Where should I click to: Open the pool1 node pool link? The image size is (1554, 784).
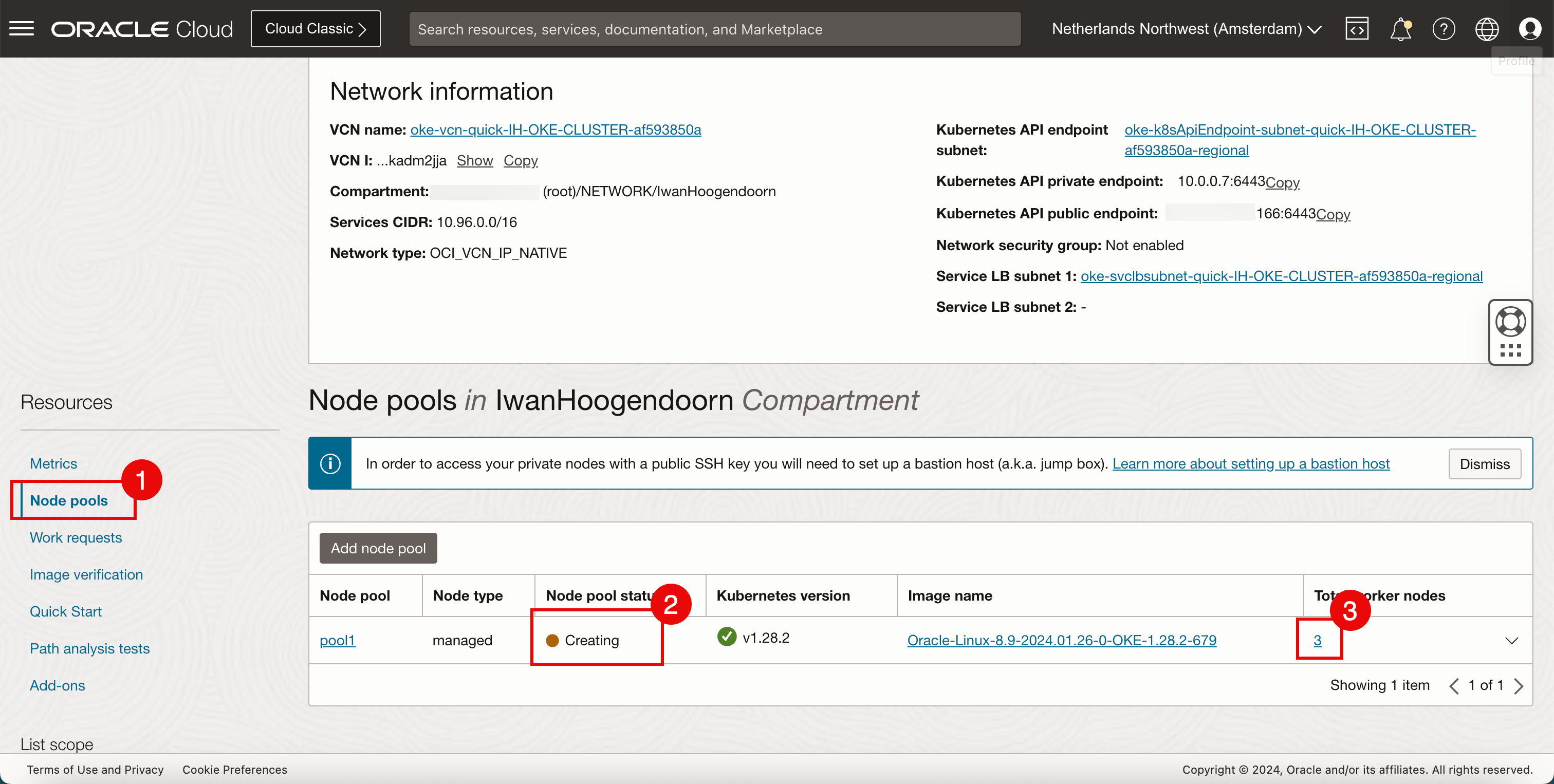(x=337, y=640)
